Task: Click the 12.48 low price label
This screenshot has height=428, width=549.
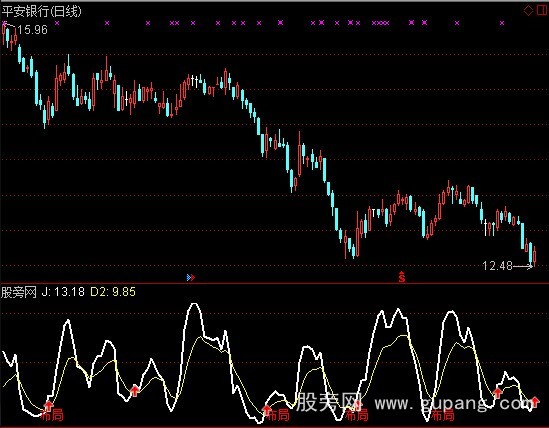Action: point(497,266)
